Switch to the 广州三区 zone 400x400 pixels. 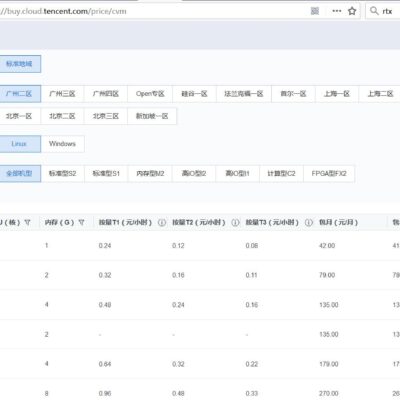coord(62,94)
